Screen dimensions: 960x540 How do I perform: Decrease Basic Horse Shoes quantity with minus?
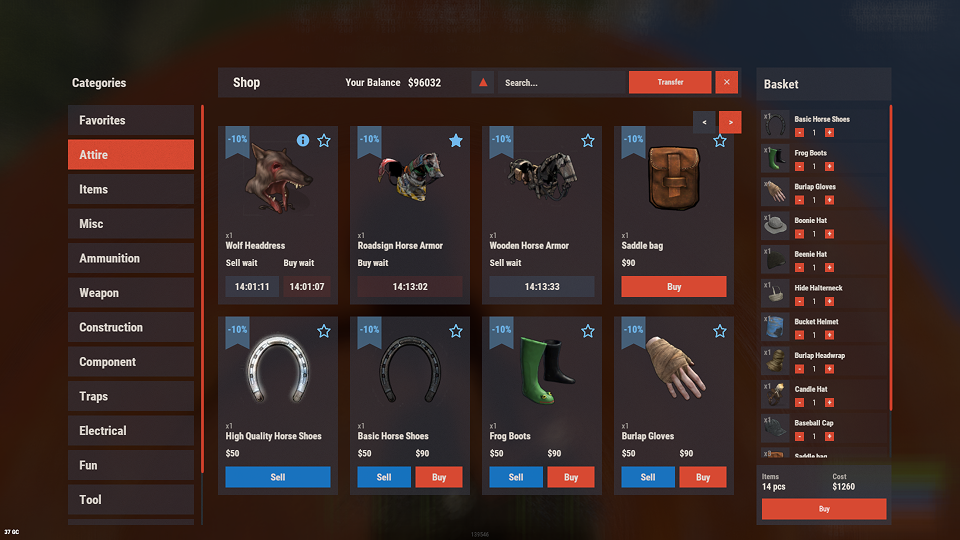[x=799, y=133]
